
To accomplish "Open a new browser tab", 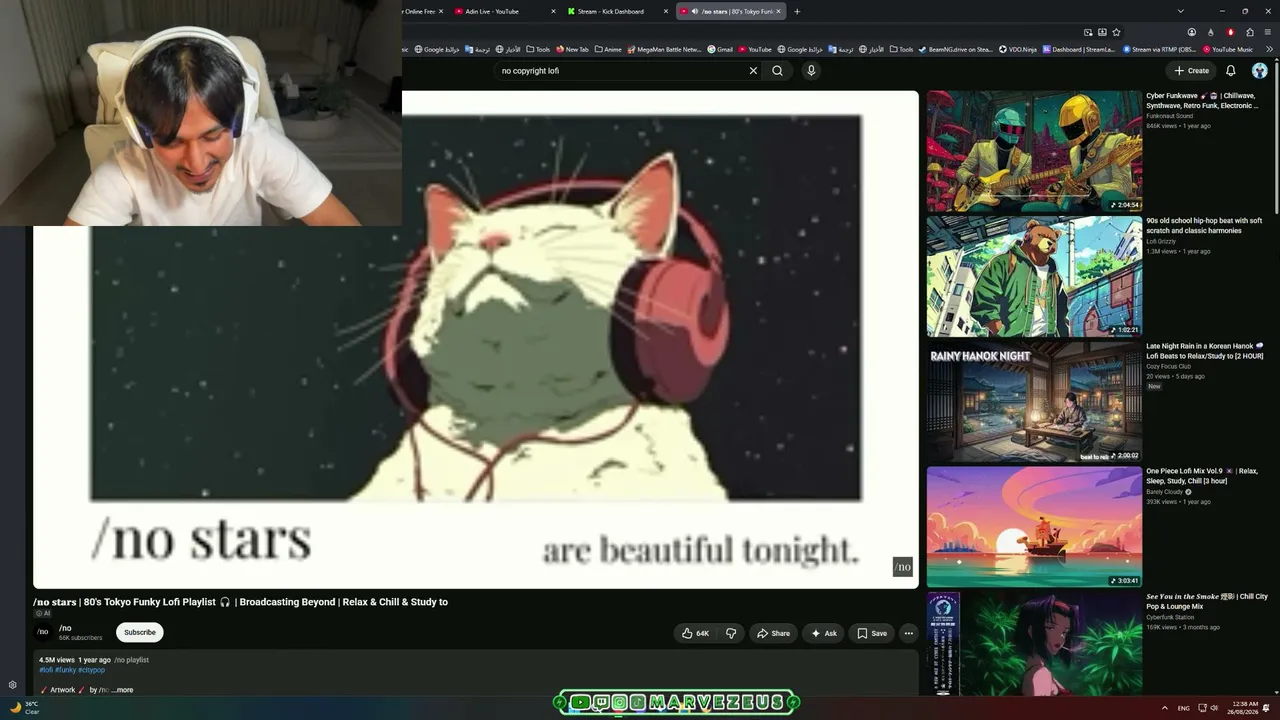I will click(x=797, y=11).
